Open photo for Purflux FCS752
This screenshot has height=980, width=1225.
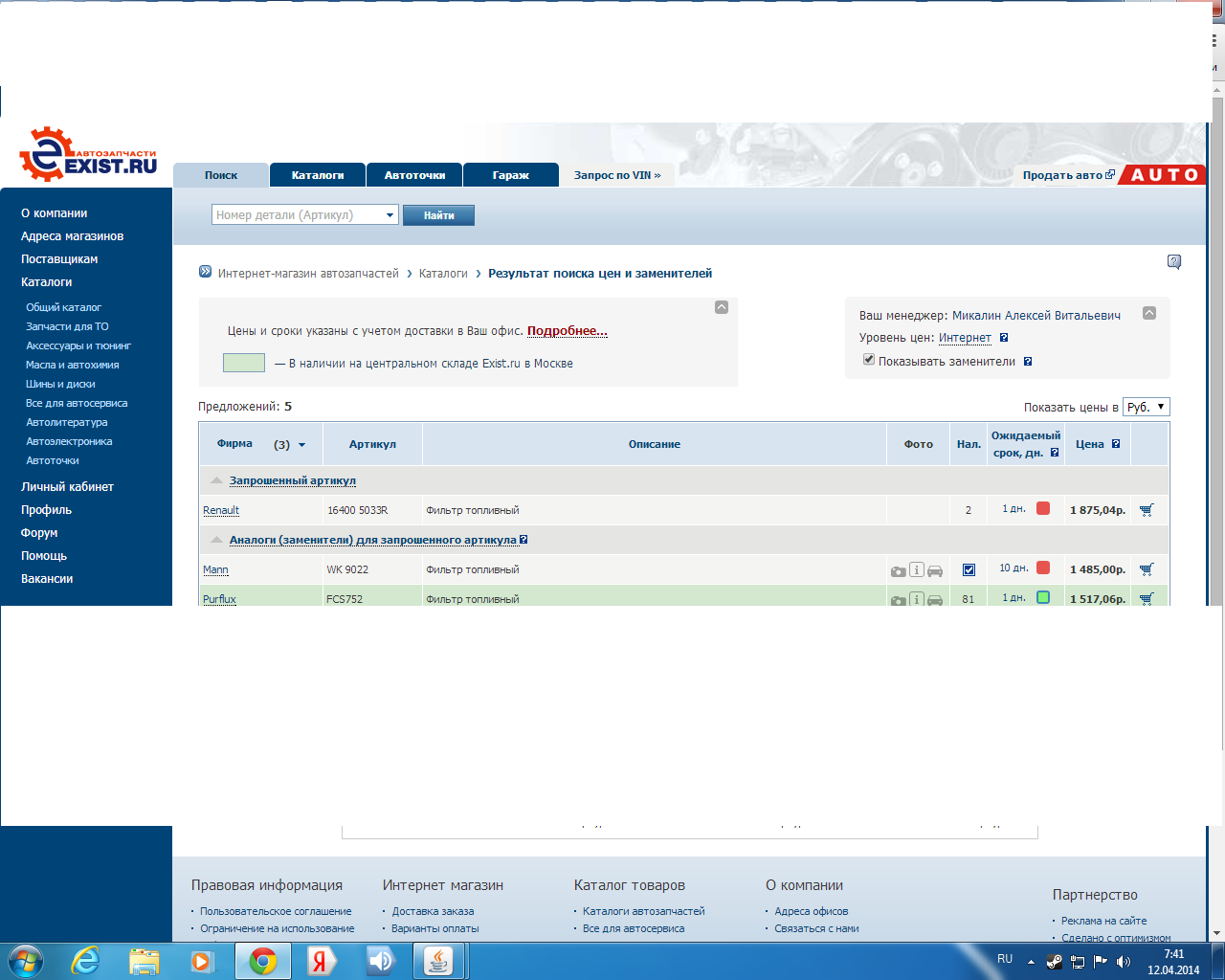[x=899, y=599]
